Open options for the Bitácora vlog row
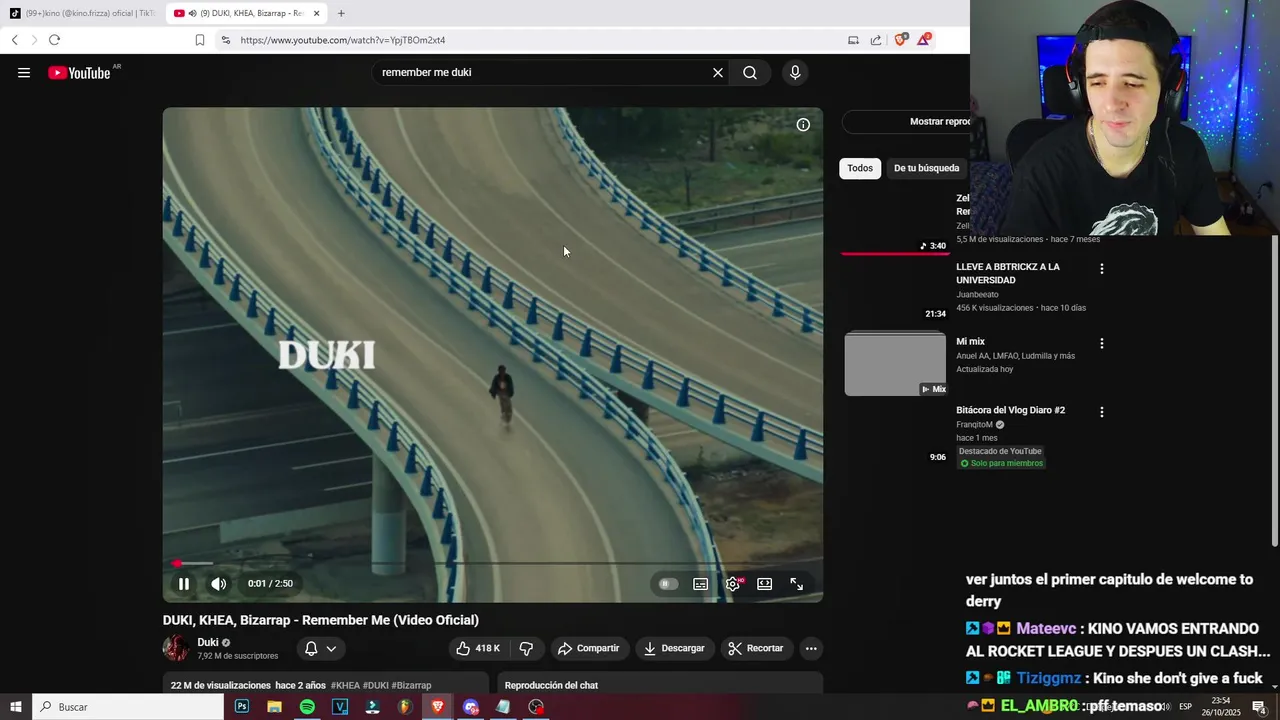 pos(1102,412)
